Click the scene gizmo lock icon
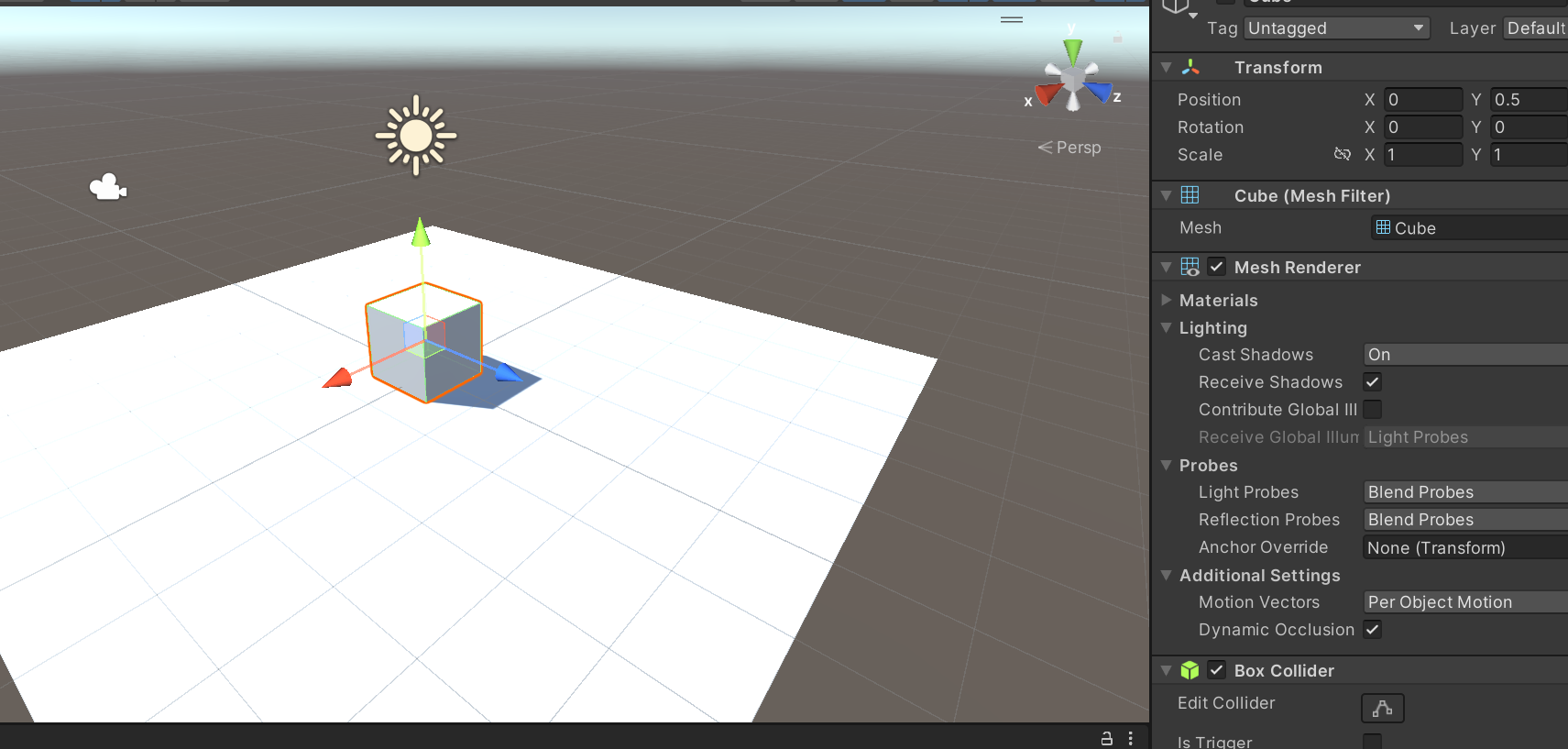 click(x=1117, y=37)
